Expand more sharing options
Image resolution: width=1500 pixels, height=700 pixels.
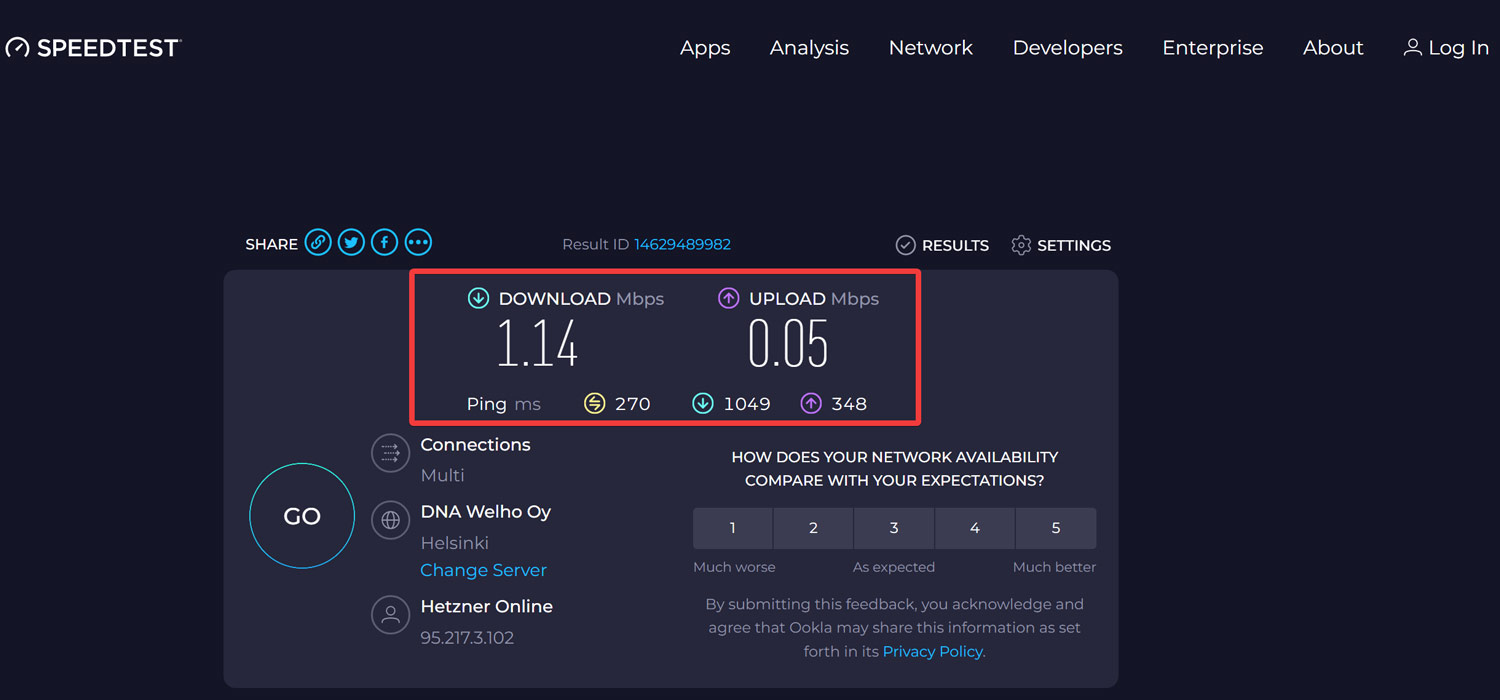(x=418, y=242)
